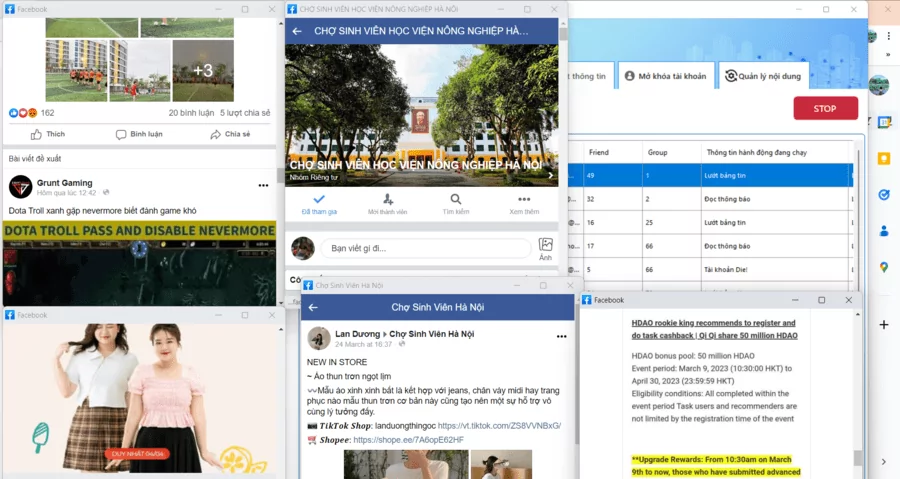
Task: Click the plus add-on icon in the sidebar
Action: [884, 325]
